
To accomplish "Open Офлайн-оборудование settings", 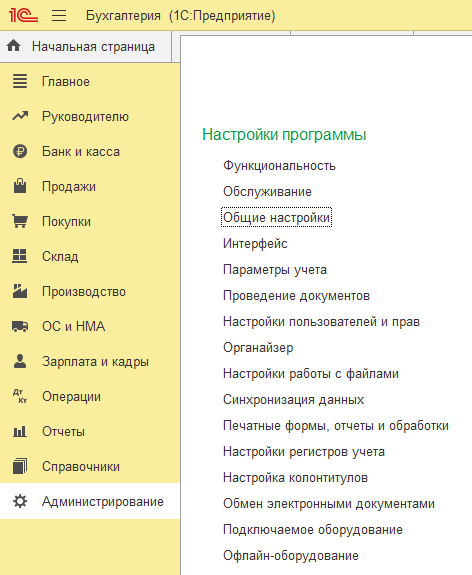I will 291,556.
